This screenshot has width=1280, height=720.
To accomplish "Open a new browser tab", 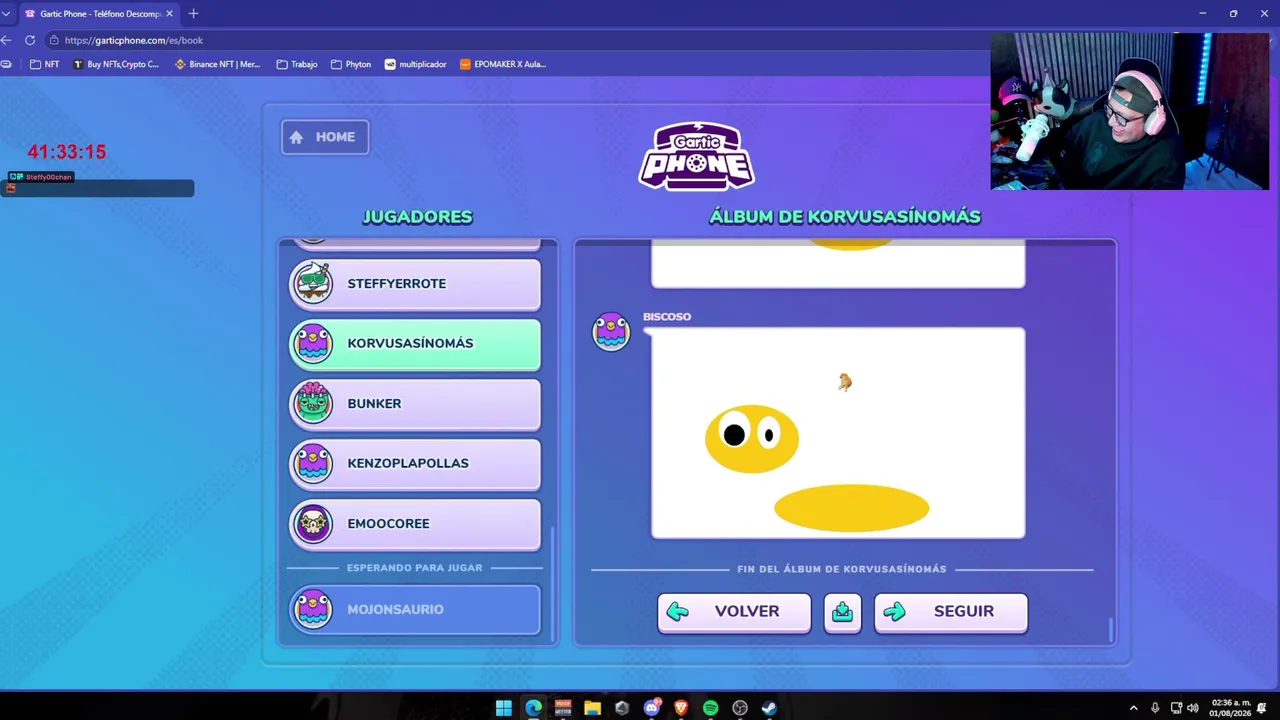I will point(193,14).
